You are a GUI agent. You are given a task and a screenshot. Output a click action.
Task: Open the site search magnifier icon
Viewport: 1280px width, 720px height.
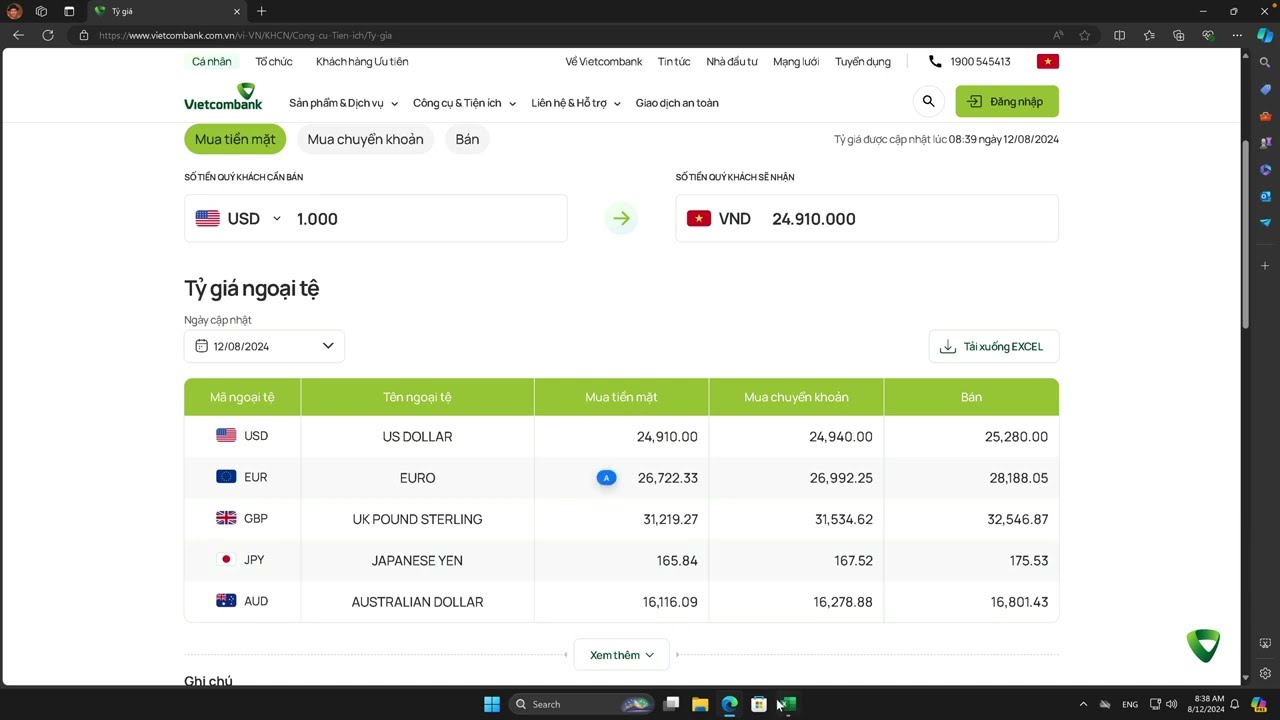pos(928,101)
